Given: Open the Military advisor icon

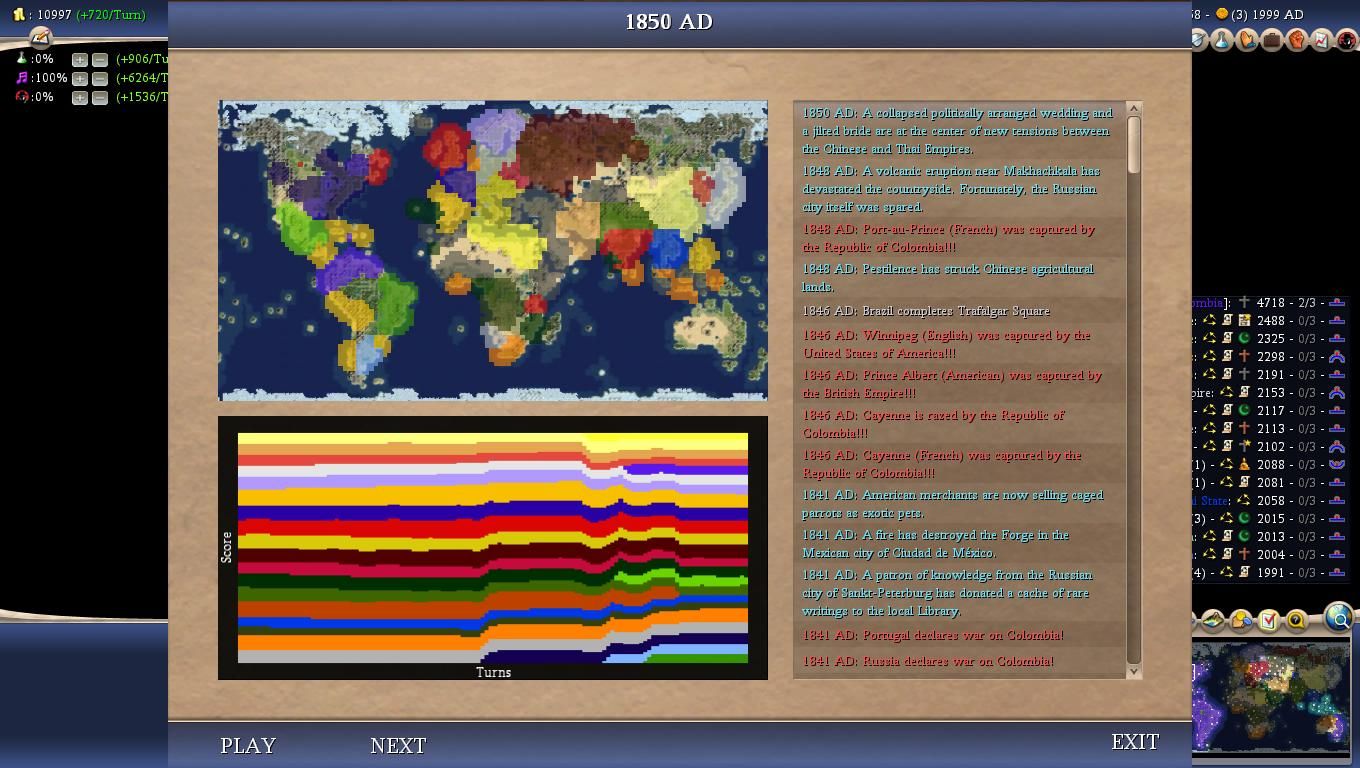Looking at the screenshot, I should point(1198,40).
